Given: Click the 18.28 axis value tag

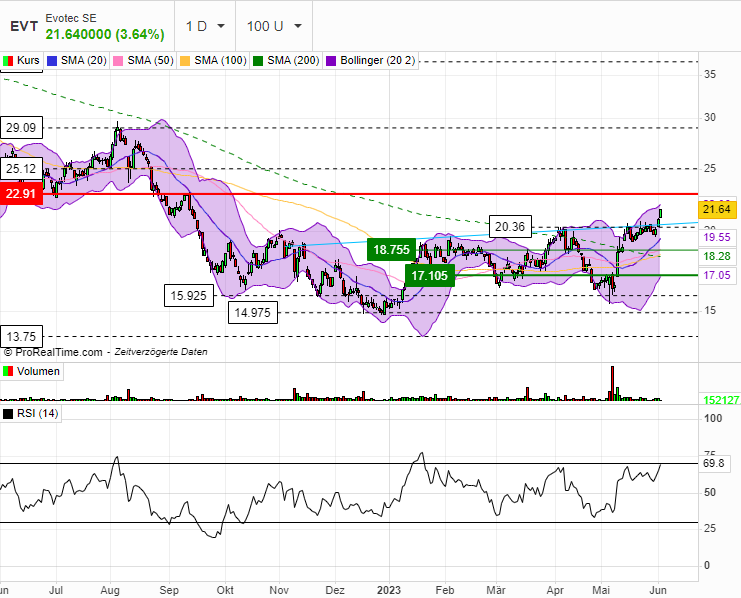Looking at the screenshot, I should 717,256.
